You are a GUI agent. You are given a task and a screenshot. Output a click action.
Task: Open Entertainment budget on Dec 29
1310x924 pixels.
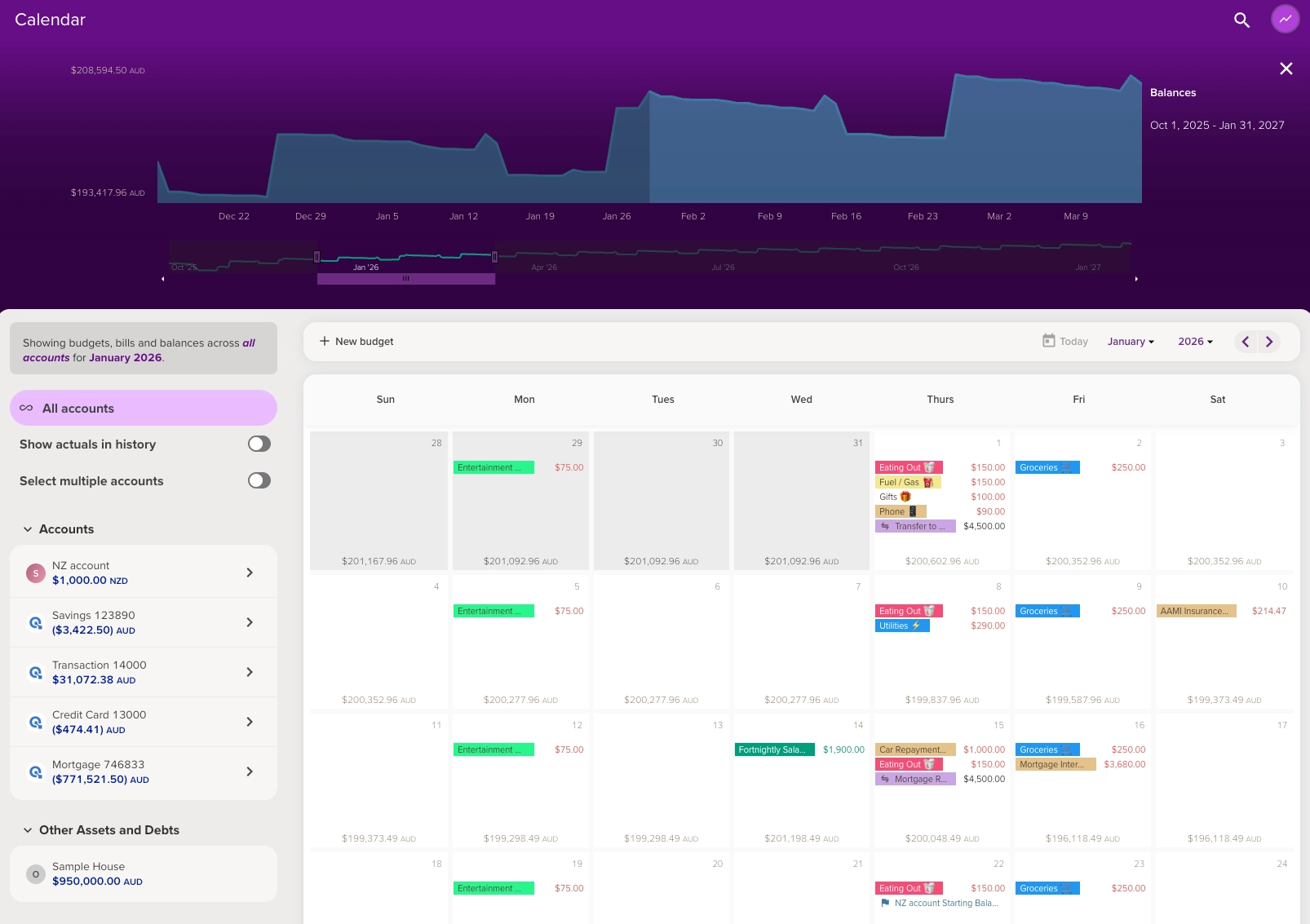point(493,467)
